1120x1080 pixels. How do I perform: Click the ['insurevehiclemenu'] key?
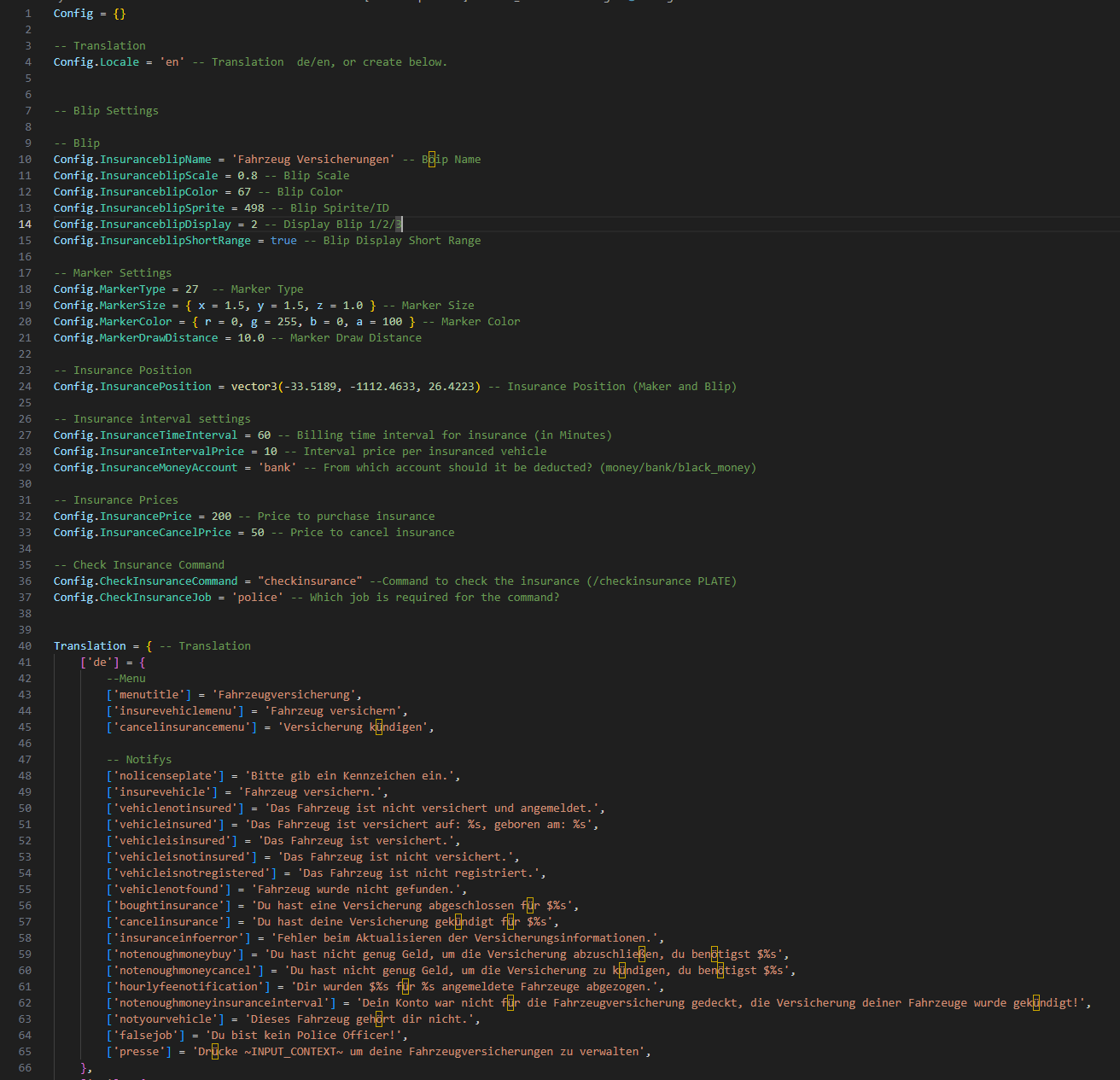175,711
